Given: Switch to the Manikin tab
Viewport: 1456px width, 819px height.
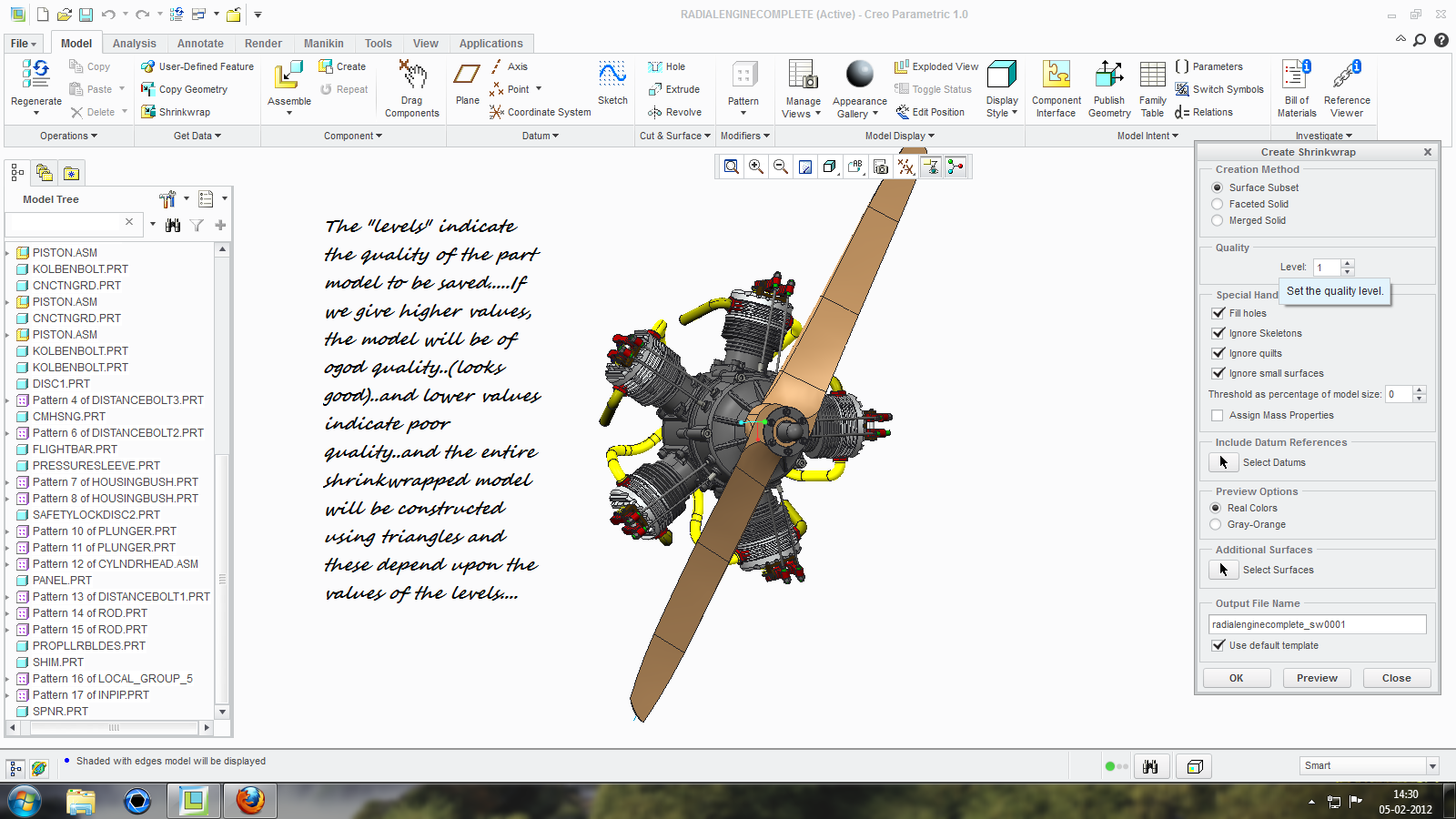Looking at the screenshot, I should point(324,44).
